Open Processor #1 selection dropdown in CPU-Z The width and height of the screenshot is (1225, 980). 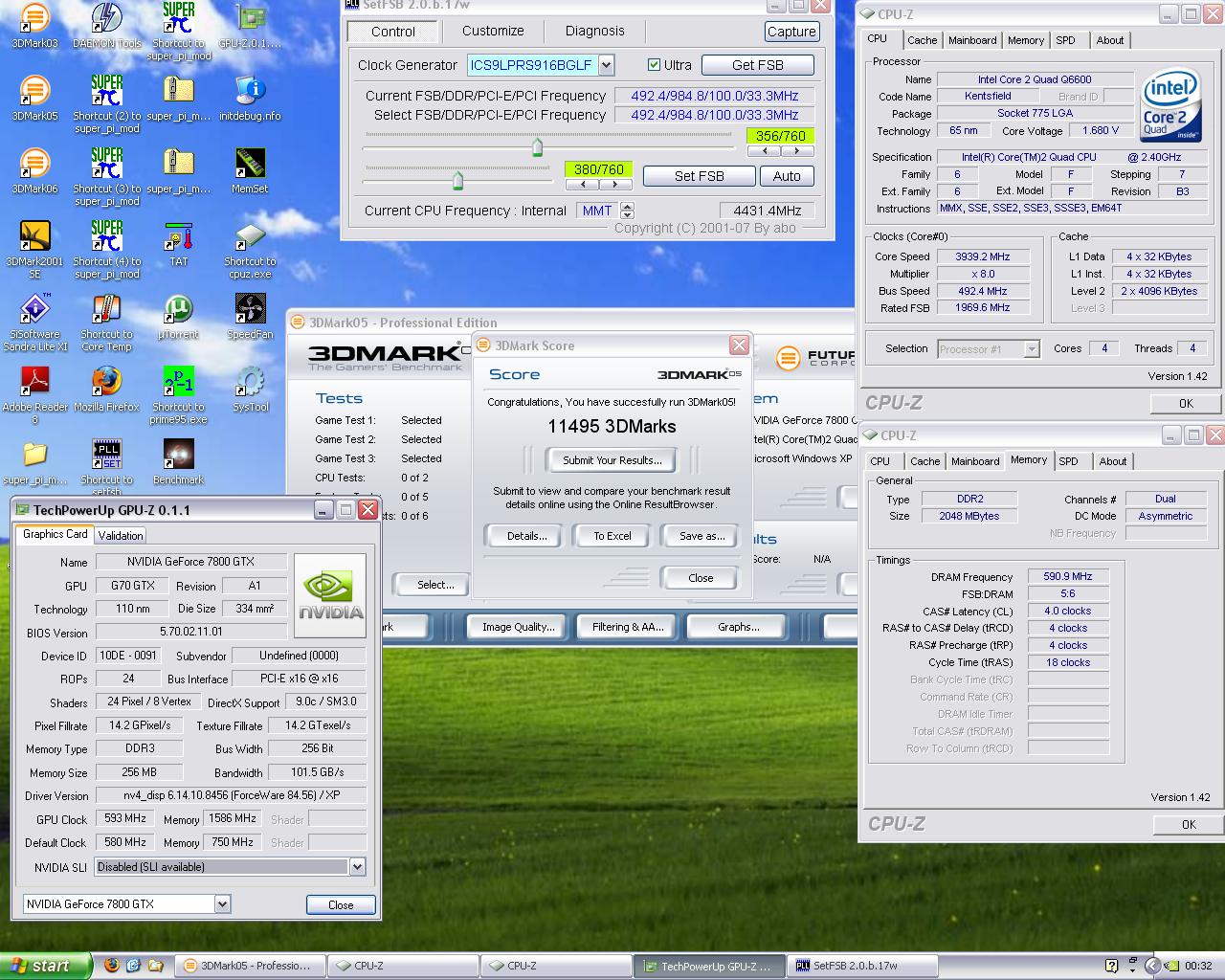[x=1032, y=349]
